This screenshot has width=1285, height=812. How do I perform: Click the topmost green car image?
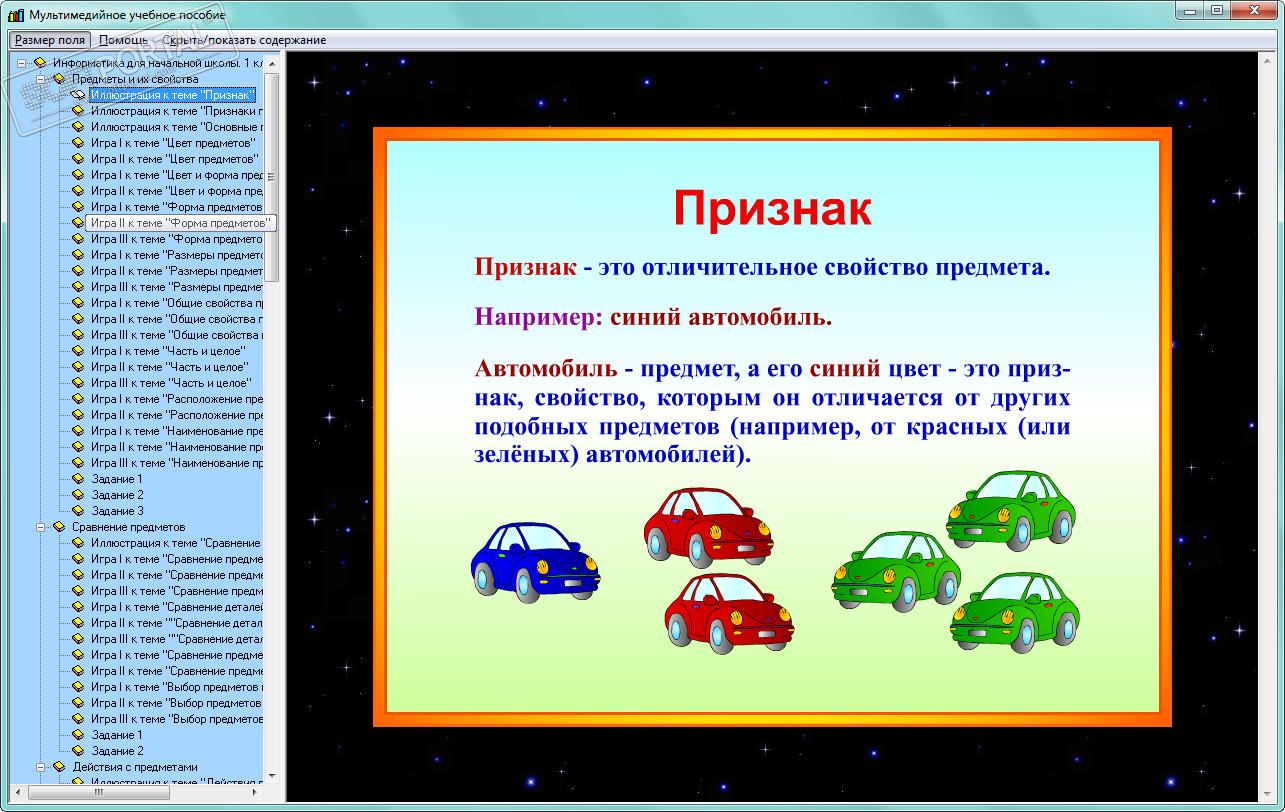[x=1011, y=511]
